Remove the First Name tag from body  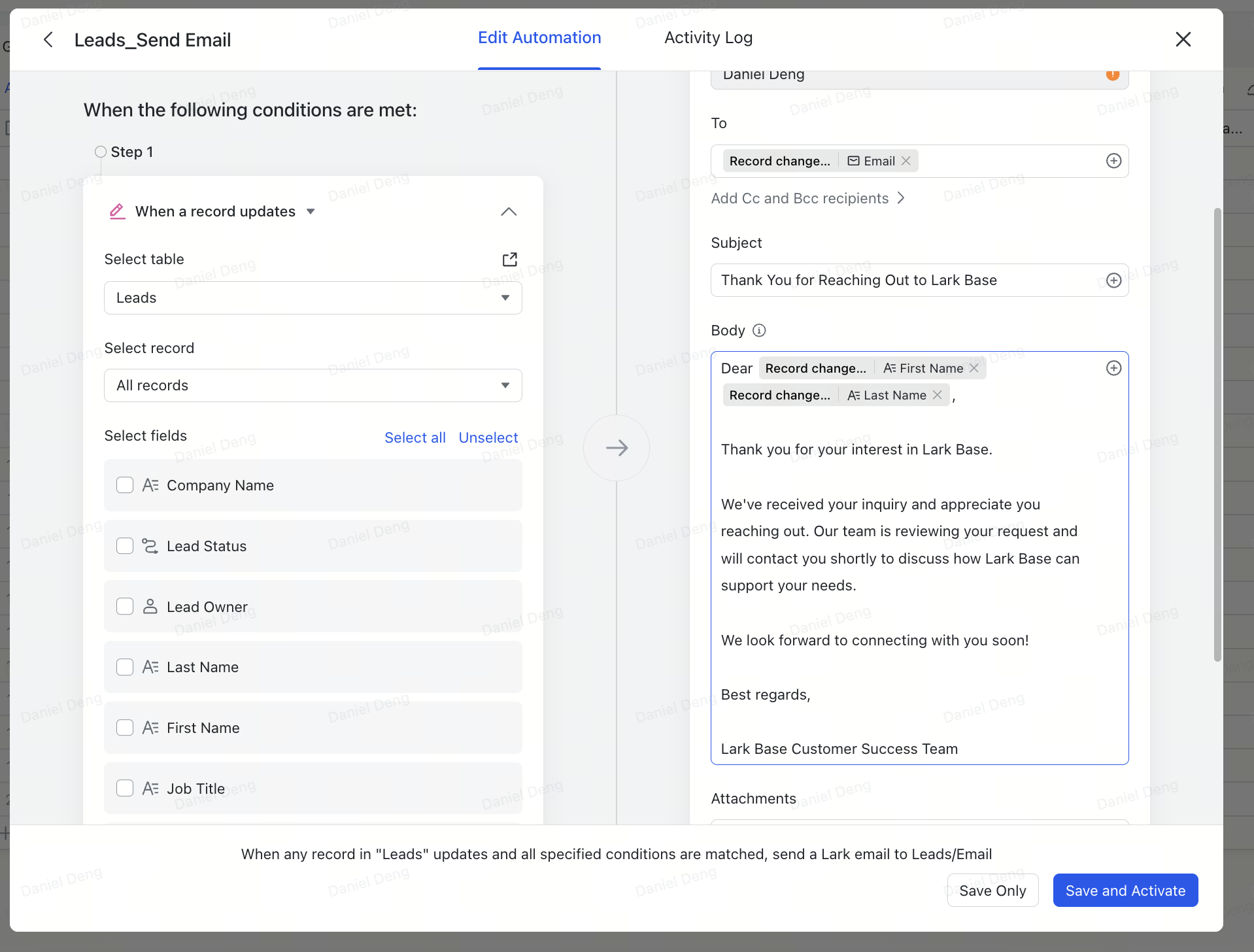(x=974, y=368)
